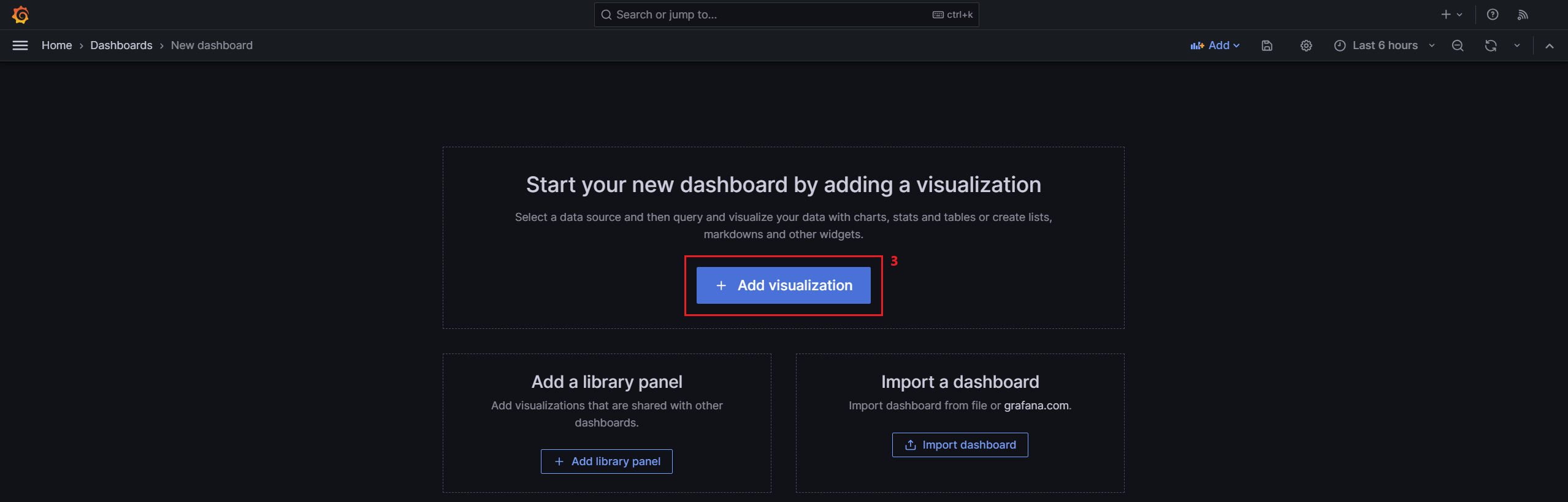The height and width of the screenshot is (502, 1568).
Task: Zoom out the time range
Action: pos(1458,45)
